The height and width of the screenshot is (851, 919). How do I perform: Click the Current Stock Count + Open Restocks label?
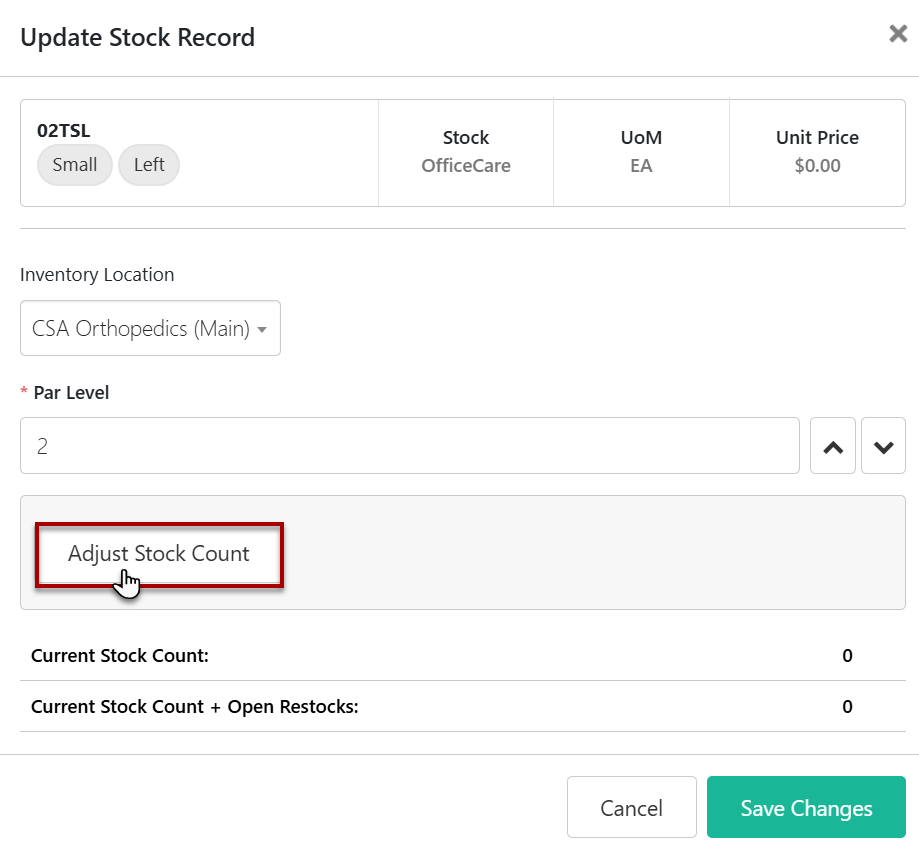194,707
